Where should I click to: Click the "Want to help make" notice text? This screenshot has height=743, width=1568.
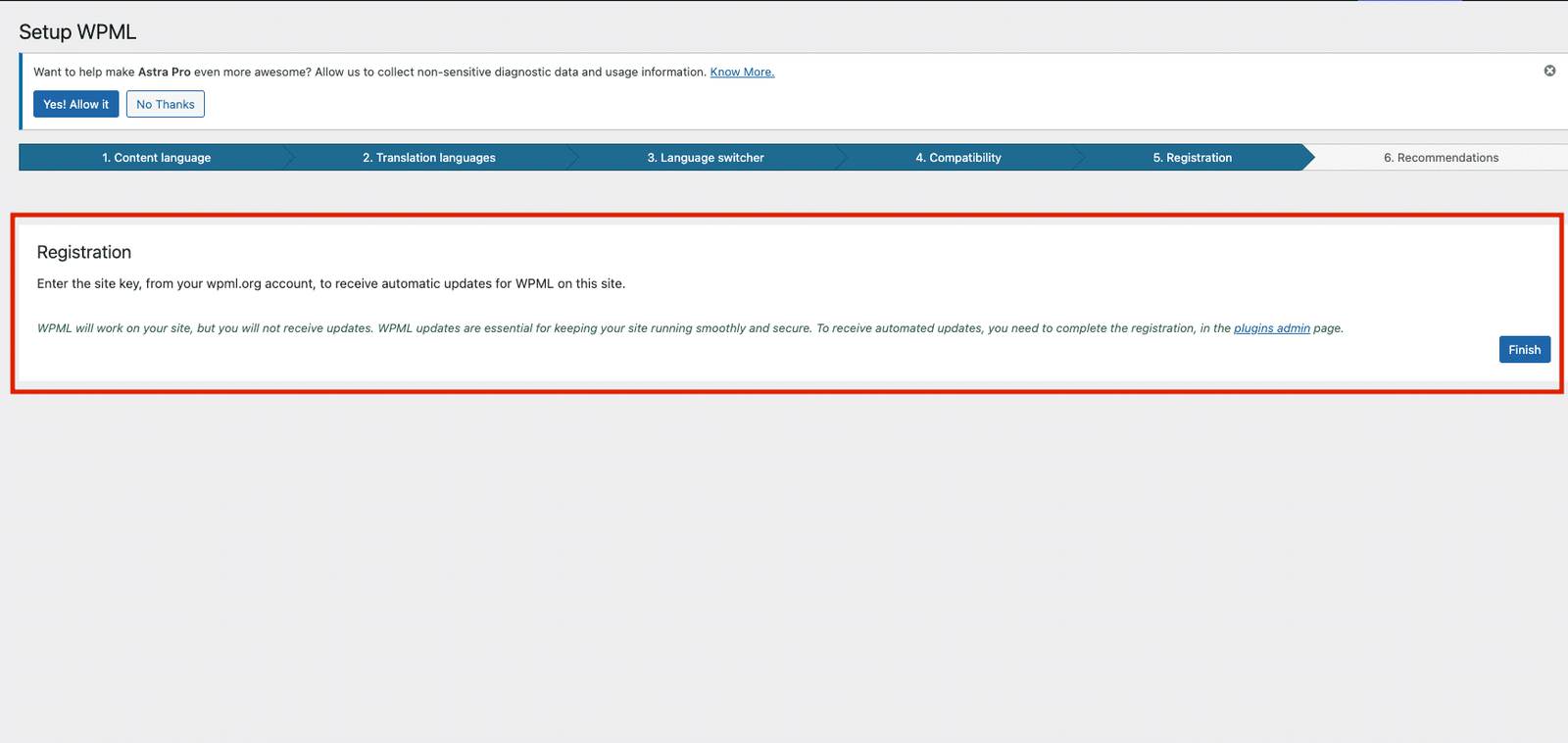[83, 73]
